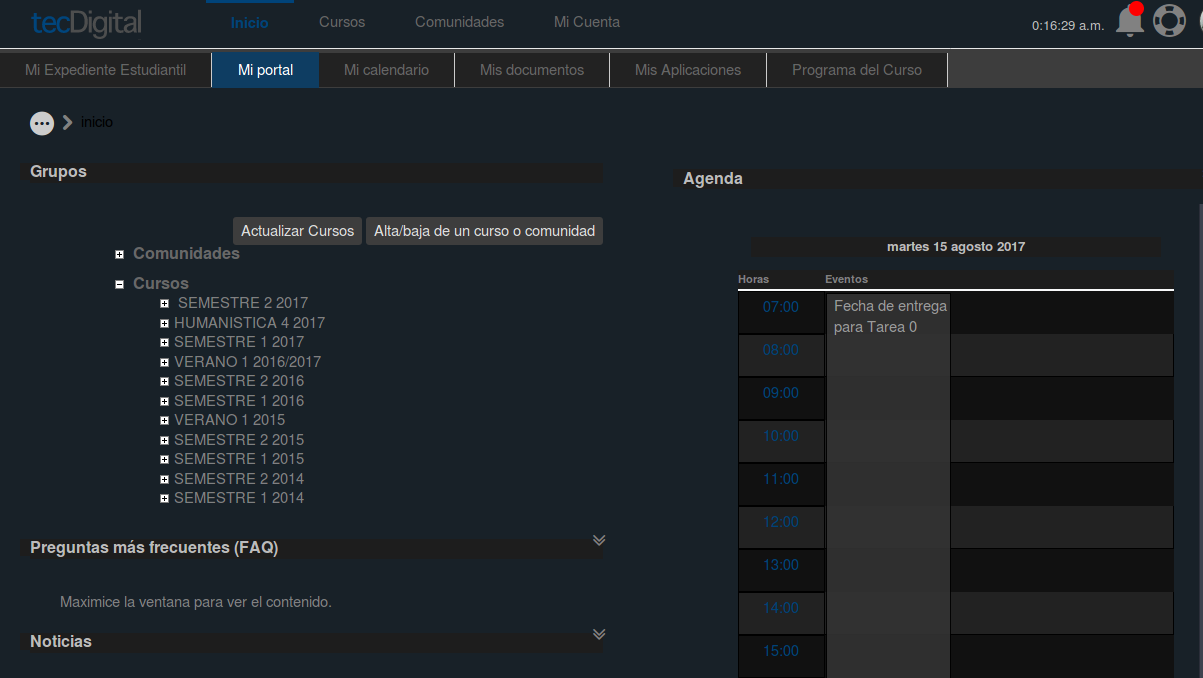Open the Cursos top menu
The height and width of the screenshot is (678, 1203).
(342, 22)
